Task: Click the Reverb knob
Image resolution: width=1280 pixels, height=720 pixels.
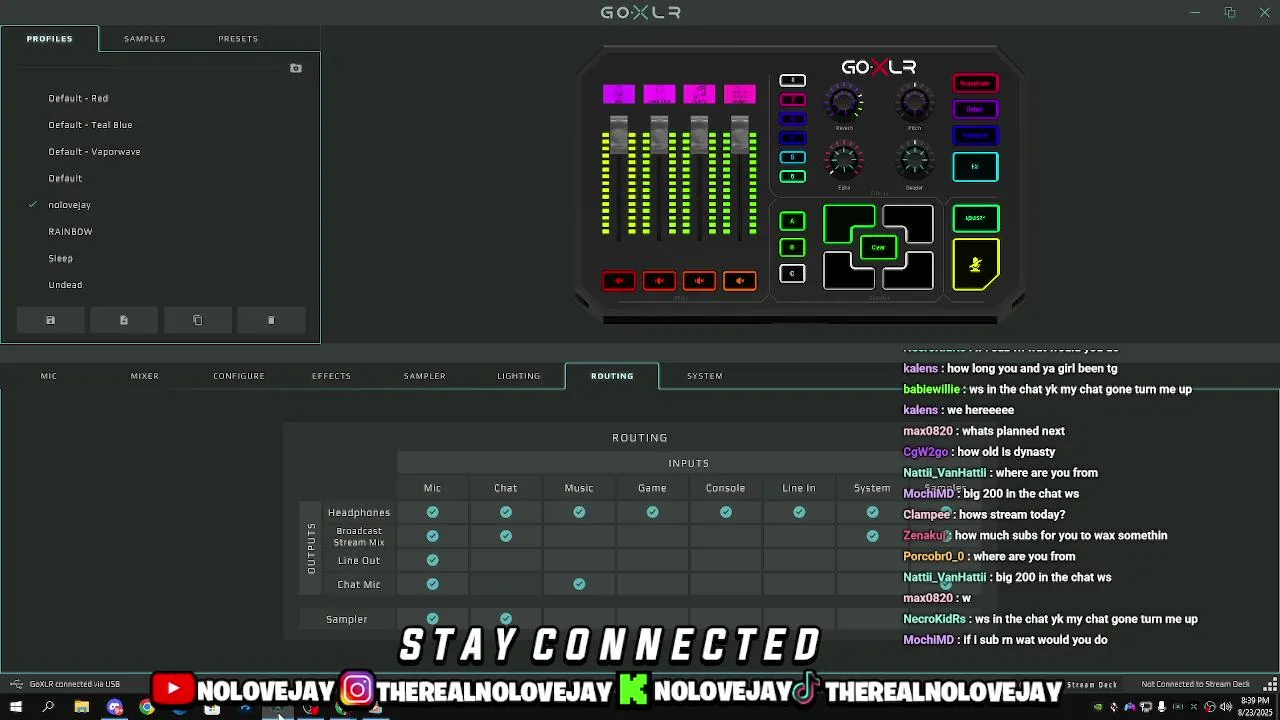Action: (844, 102)
